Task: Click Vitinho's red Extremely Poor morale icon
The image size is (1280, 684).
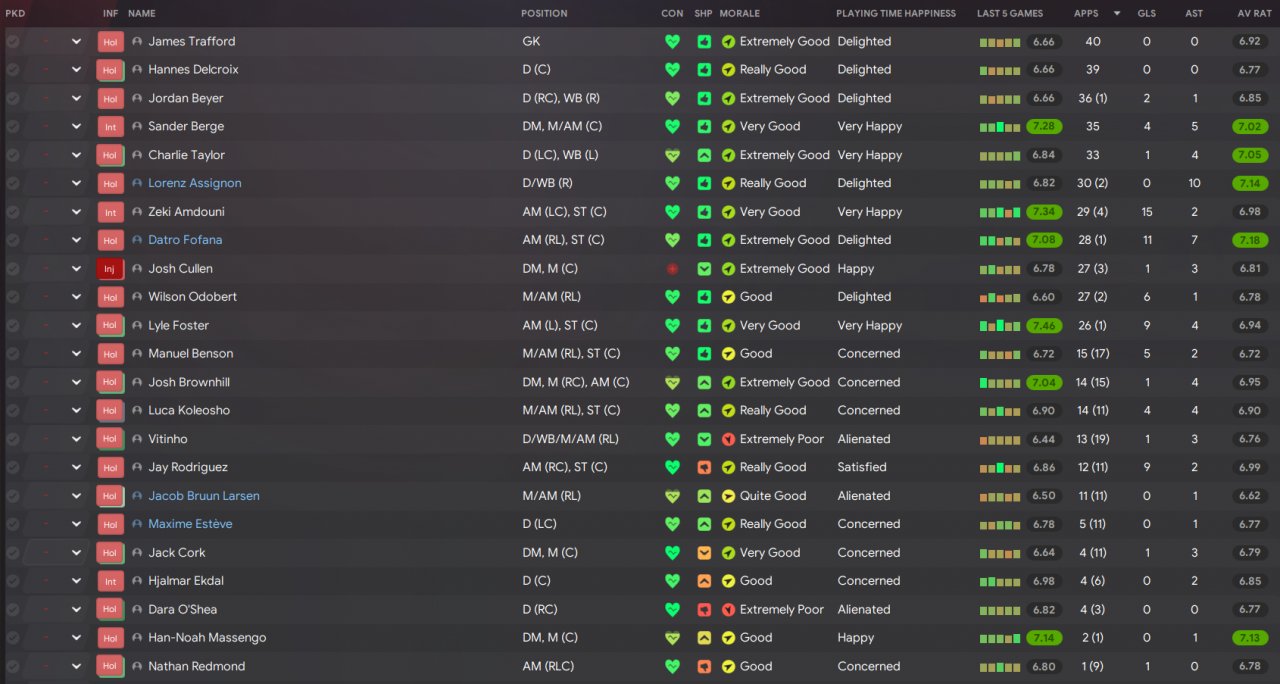Action: (728, 439)
